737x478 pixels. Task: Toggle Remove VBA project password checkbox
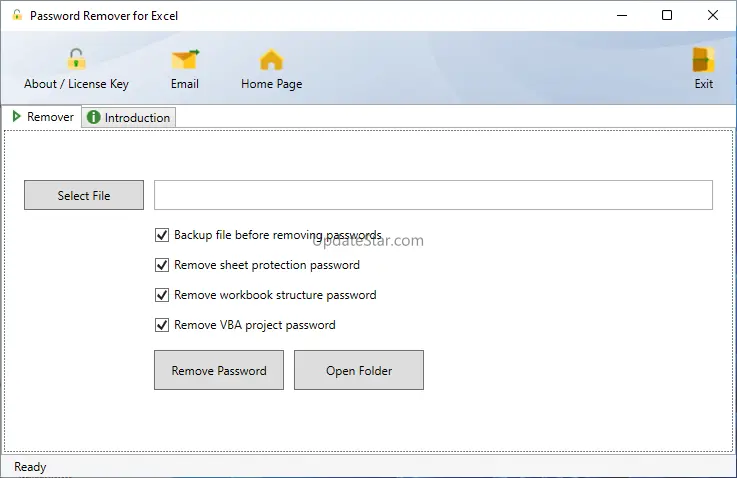(x=162, y=325)
